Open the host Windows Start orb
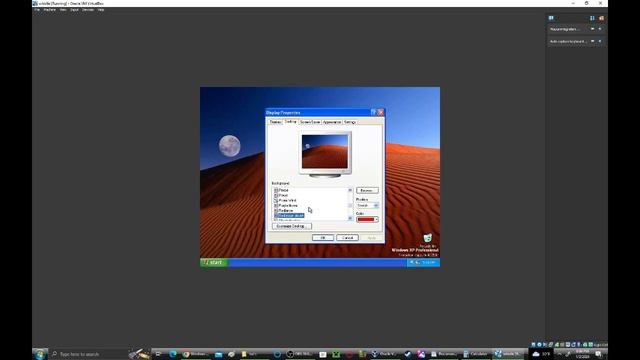Viewport: 640px width, 360px height. pos(40,354)
